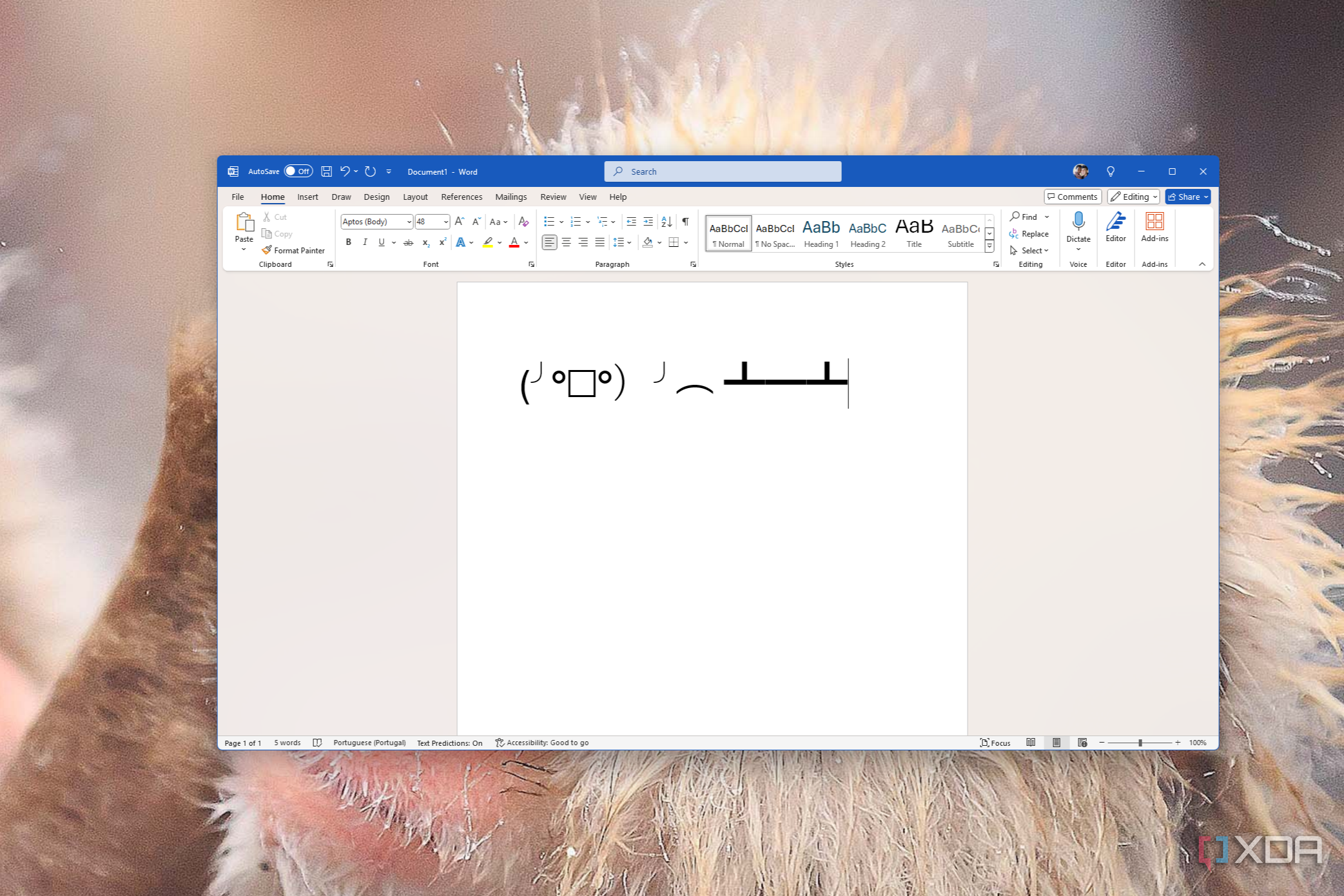Open the Select dropdown

point(1029,250)
